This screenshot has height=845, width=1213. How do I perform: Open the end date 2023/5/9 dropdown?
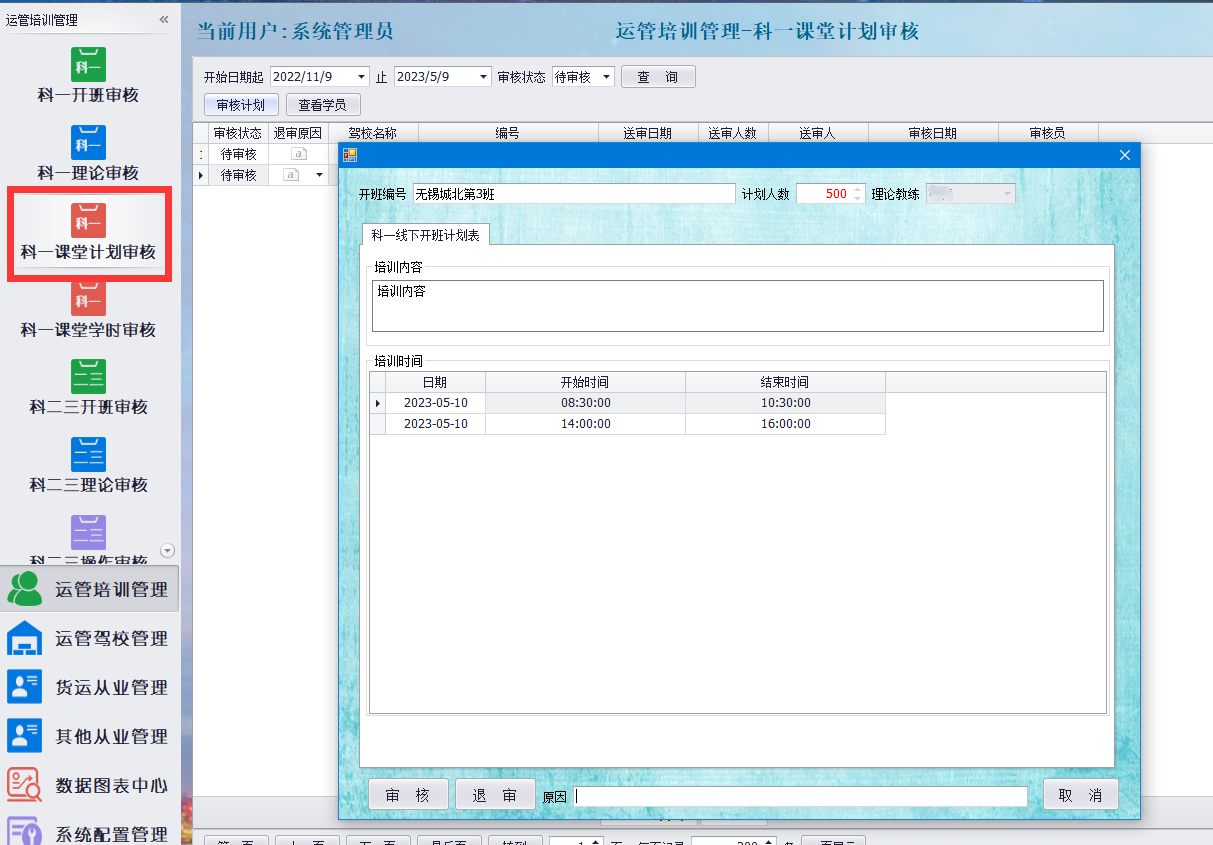pyautogui.click(x=484, y=77)
